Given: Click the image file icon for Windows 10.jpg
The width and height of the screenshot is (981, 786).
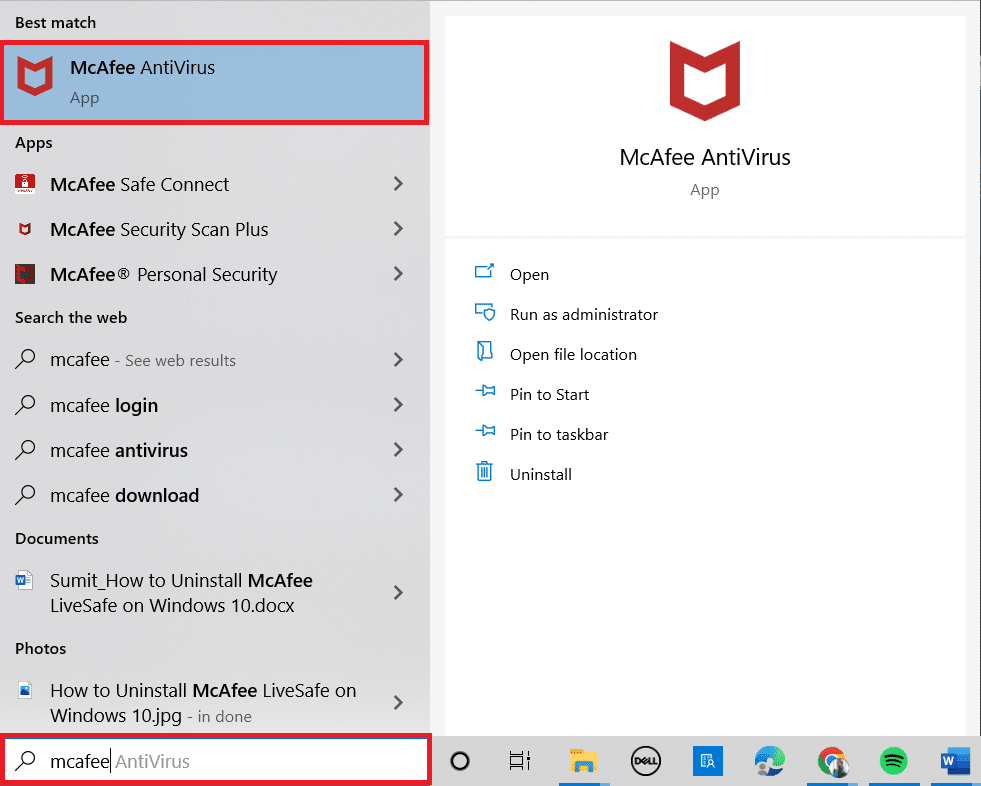Looking at the screenshot, I should [x=25, y=690].
